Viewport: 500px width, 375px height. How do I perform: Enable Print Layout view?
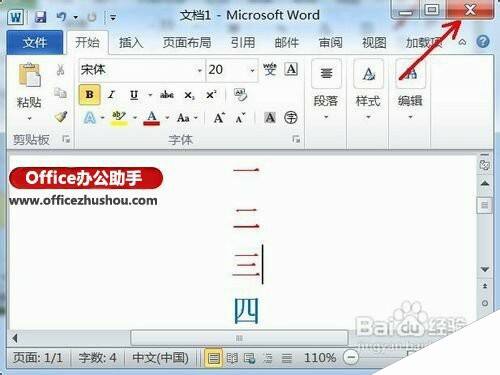213,358
